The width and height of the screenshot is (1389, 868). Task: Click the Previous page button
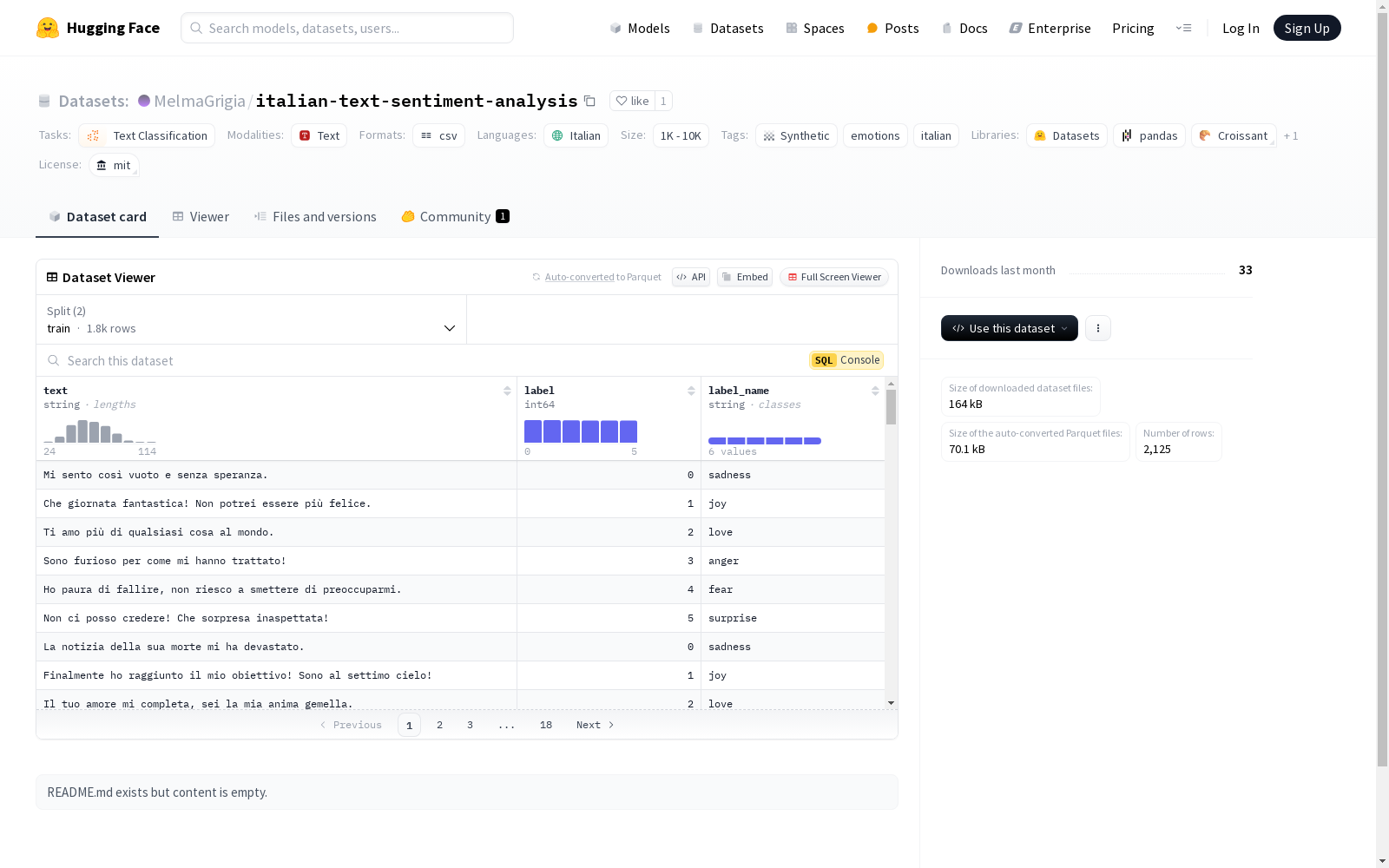(x=351, y=725)
